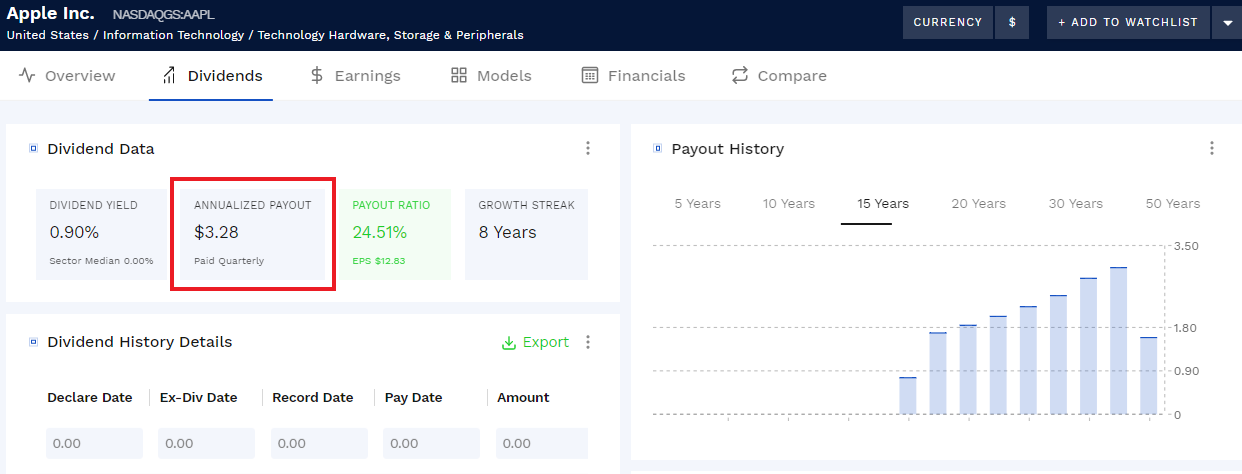Click the Sector Median 0.00% text
This screenshot has height=474, width=1242.
coord(101,261)
